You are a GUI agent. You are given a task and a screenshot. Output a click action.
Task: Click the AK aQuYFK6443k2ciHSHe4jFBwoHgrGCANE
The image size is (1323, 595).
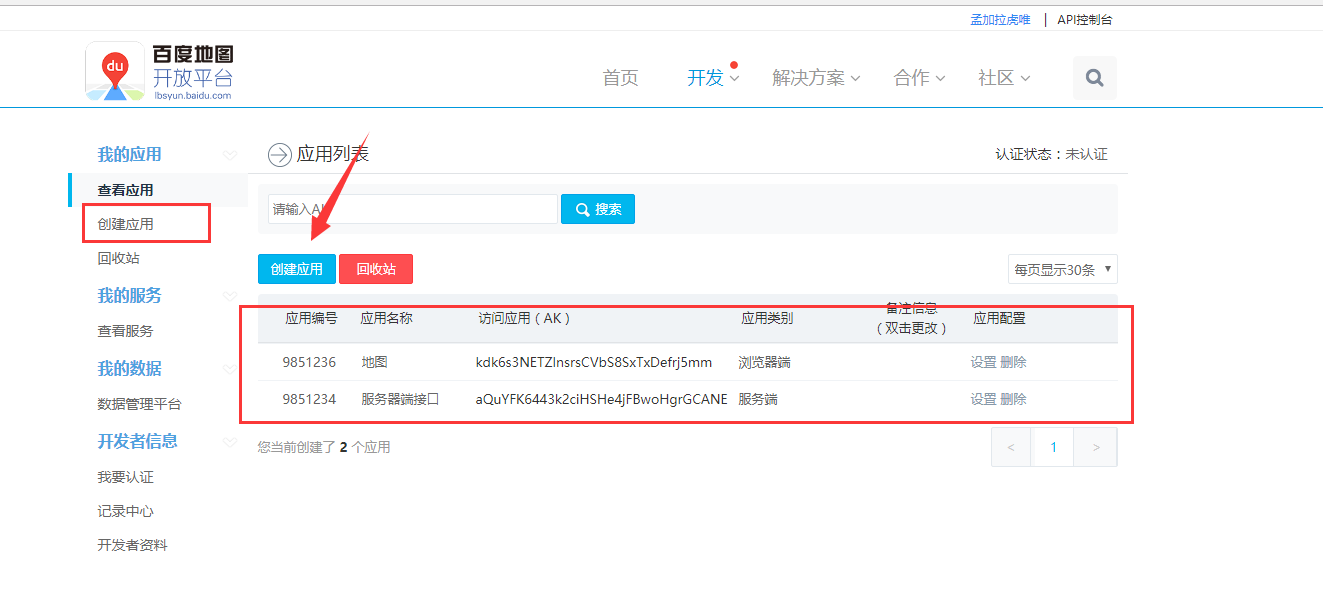click(602, 399)
